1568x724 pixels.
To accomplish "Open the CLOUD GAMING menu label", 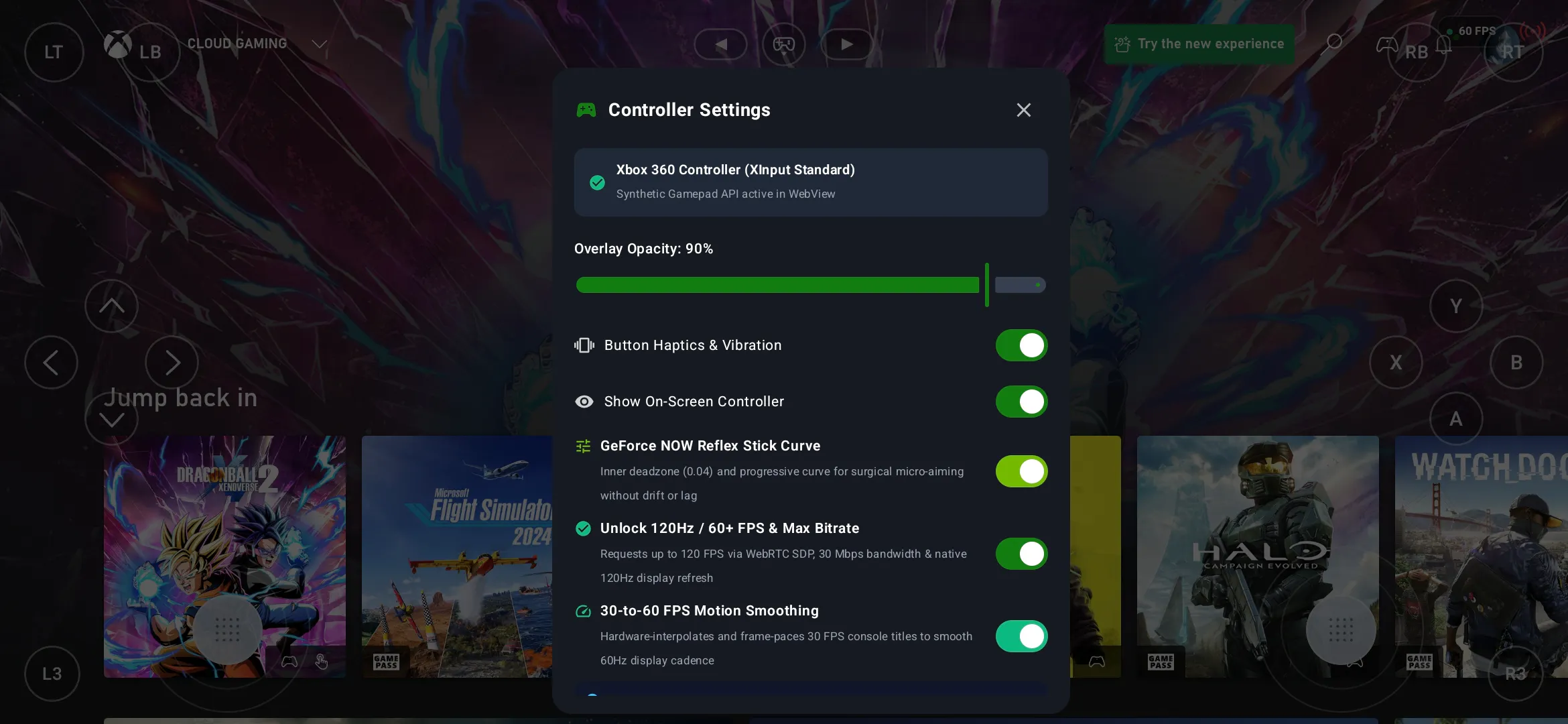I will [237, 44].
